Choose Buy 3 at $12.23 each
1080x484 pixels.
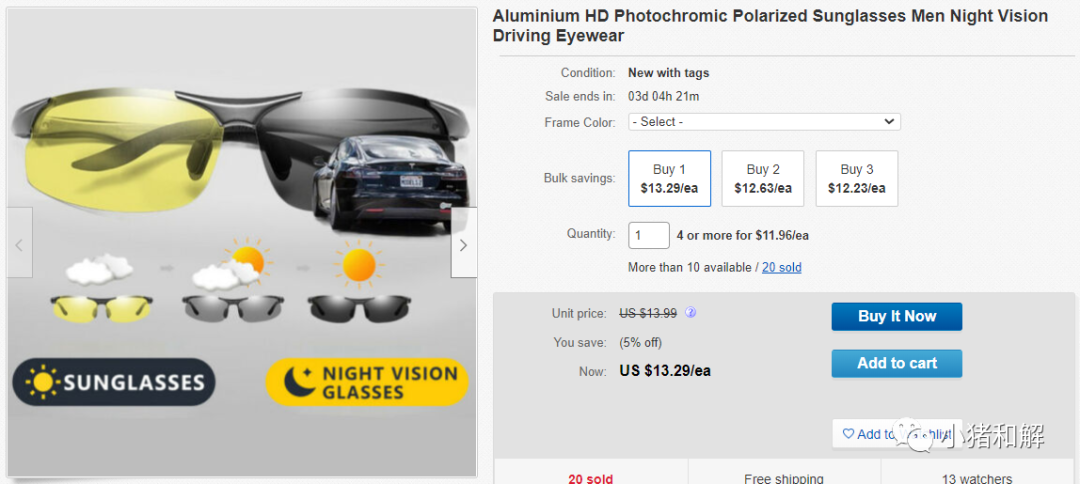point(856,178)
